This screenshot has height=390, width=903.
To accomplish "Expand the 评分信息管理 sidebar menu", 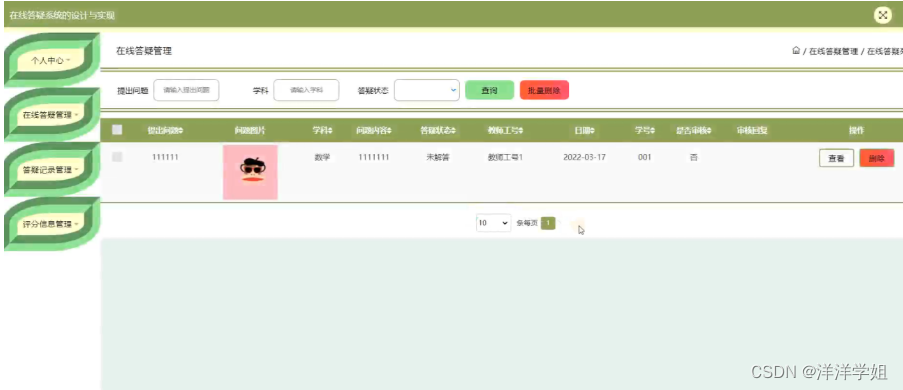I will [x=51, y=224].
